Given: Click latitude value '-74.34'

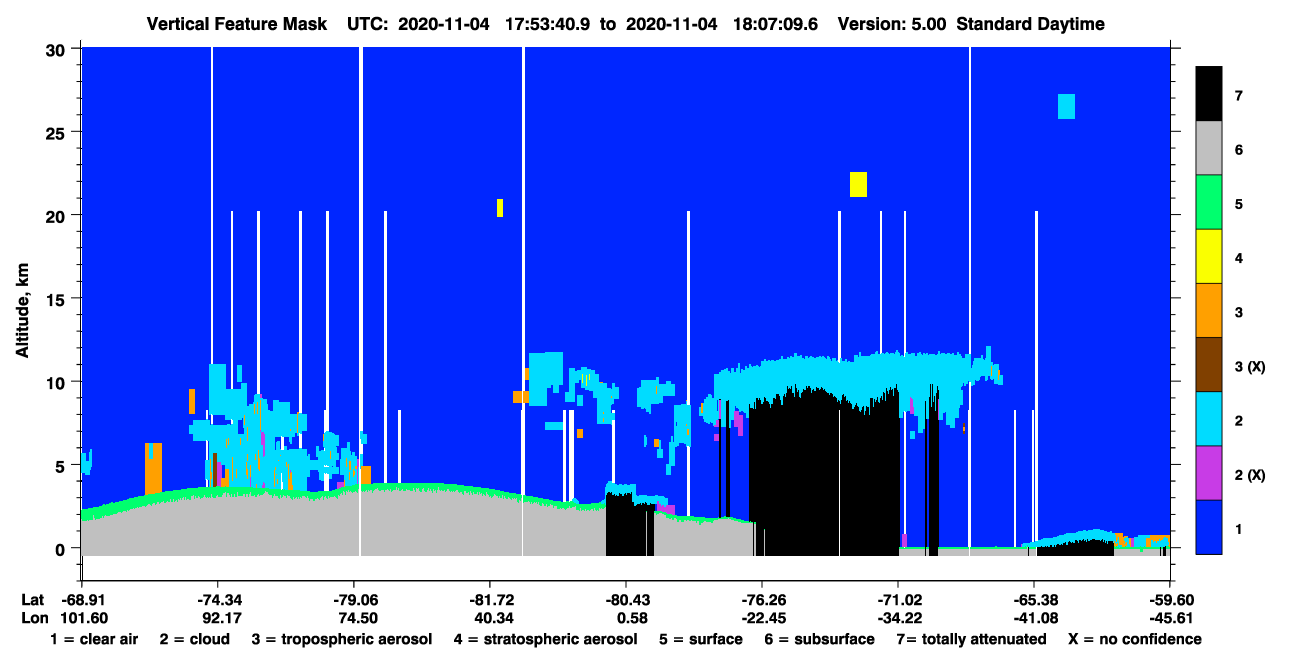Looking at the screenshot, I should coord(218,600).
